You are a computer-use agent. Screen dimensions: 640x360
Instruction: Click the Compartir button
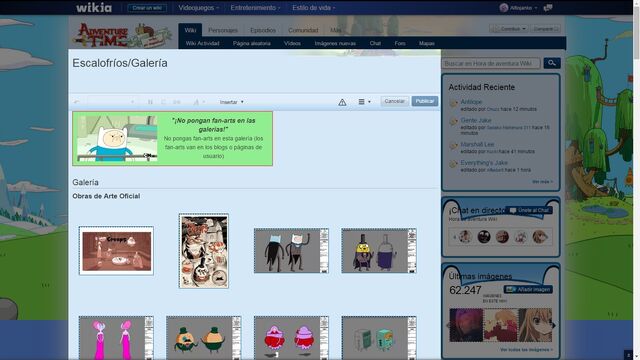pos(545,29)
